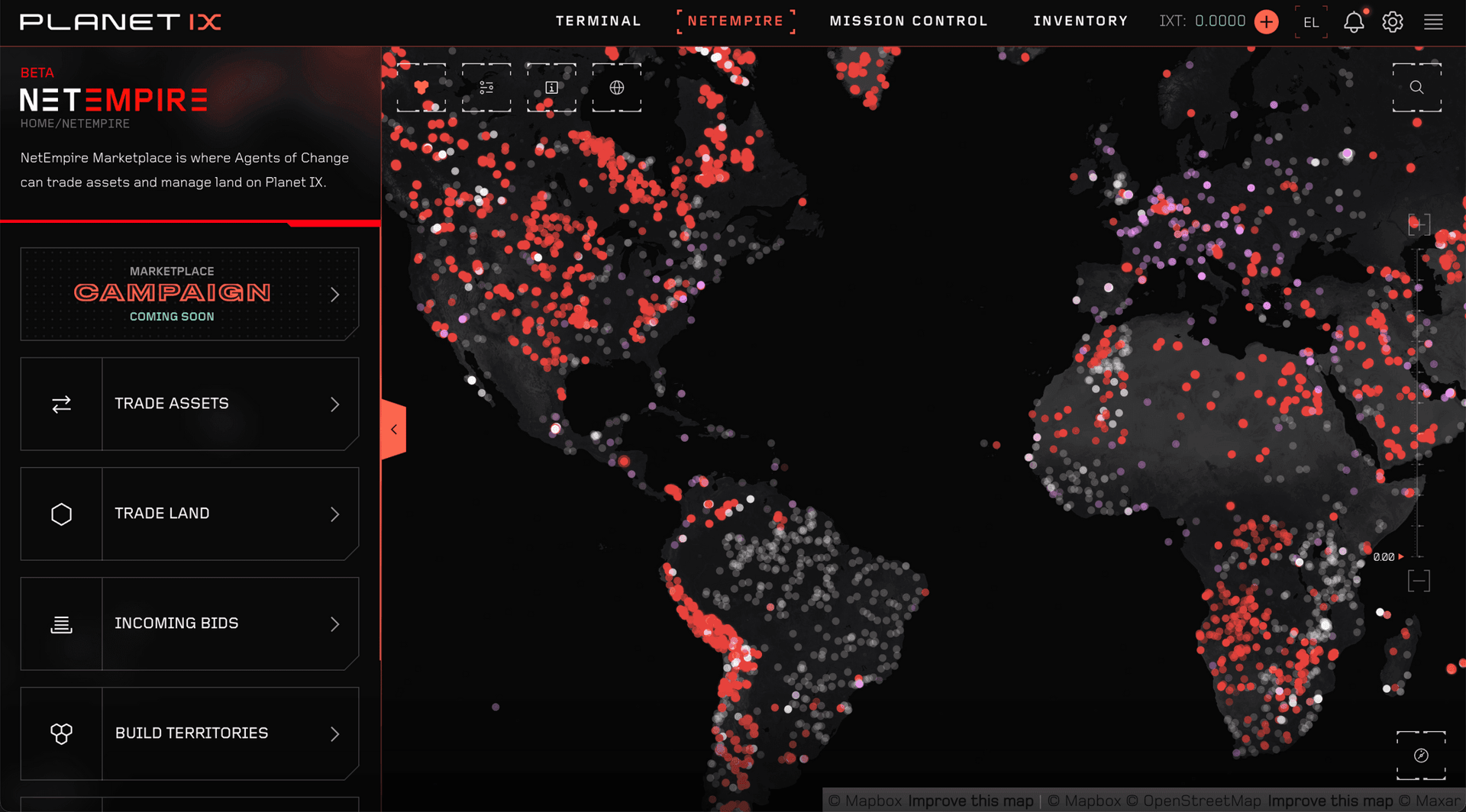Open the settings gear
Screen dimensions: 1466x812
[x=1393, y=21]
